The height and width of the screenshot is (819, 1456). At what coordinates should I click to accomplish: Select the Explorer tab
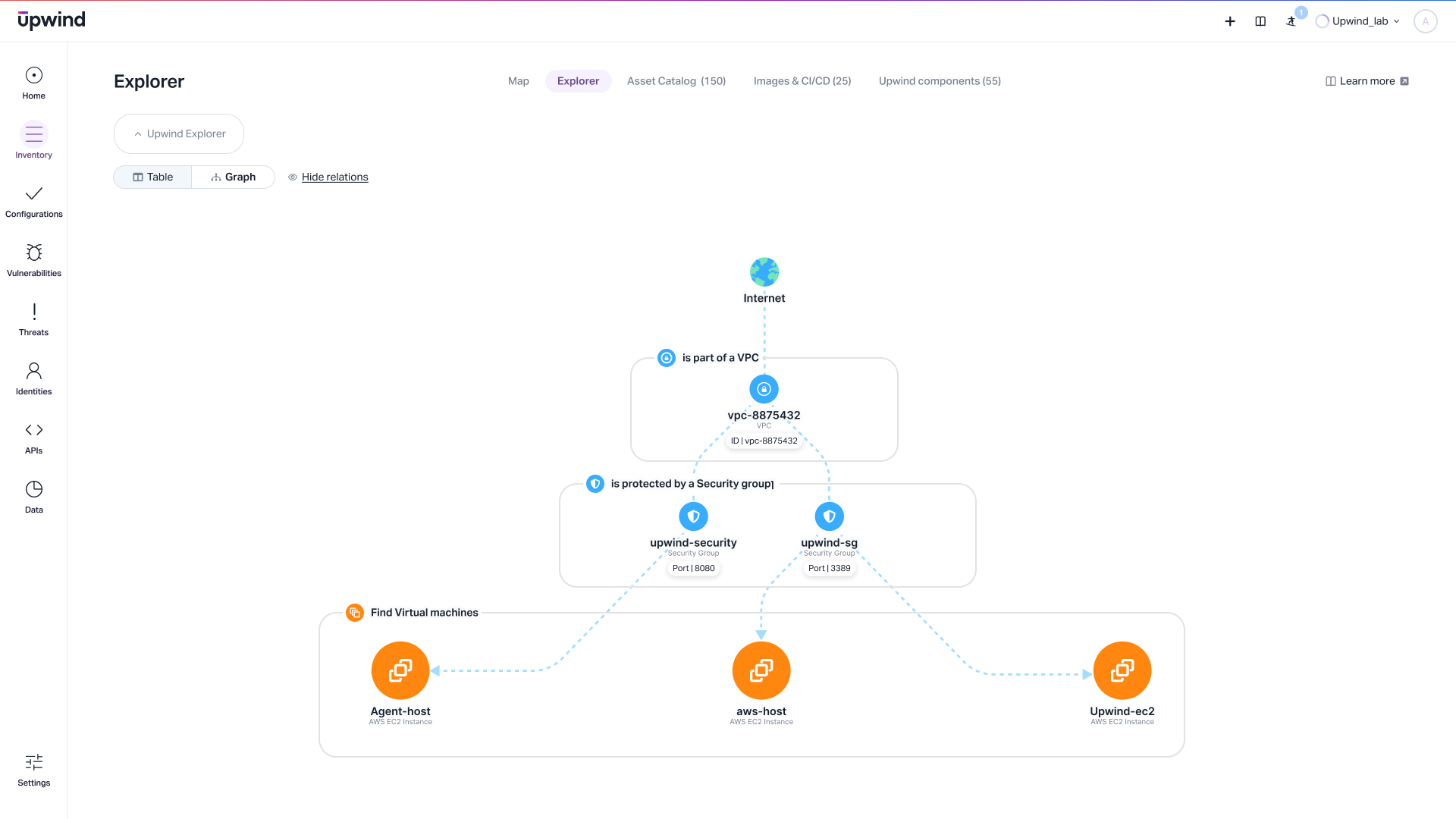click(x=579, y=81)
